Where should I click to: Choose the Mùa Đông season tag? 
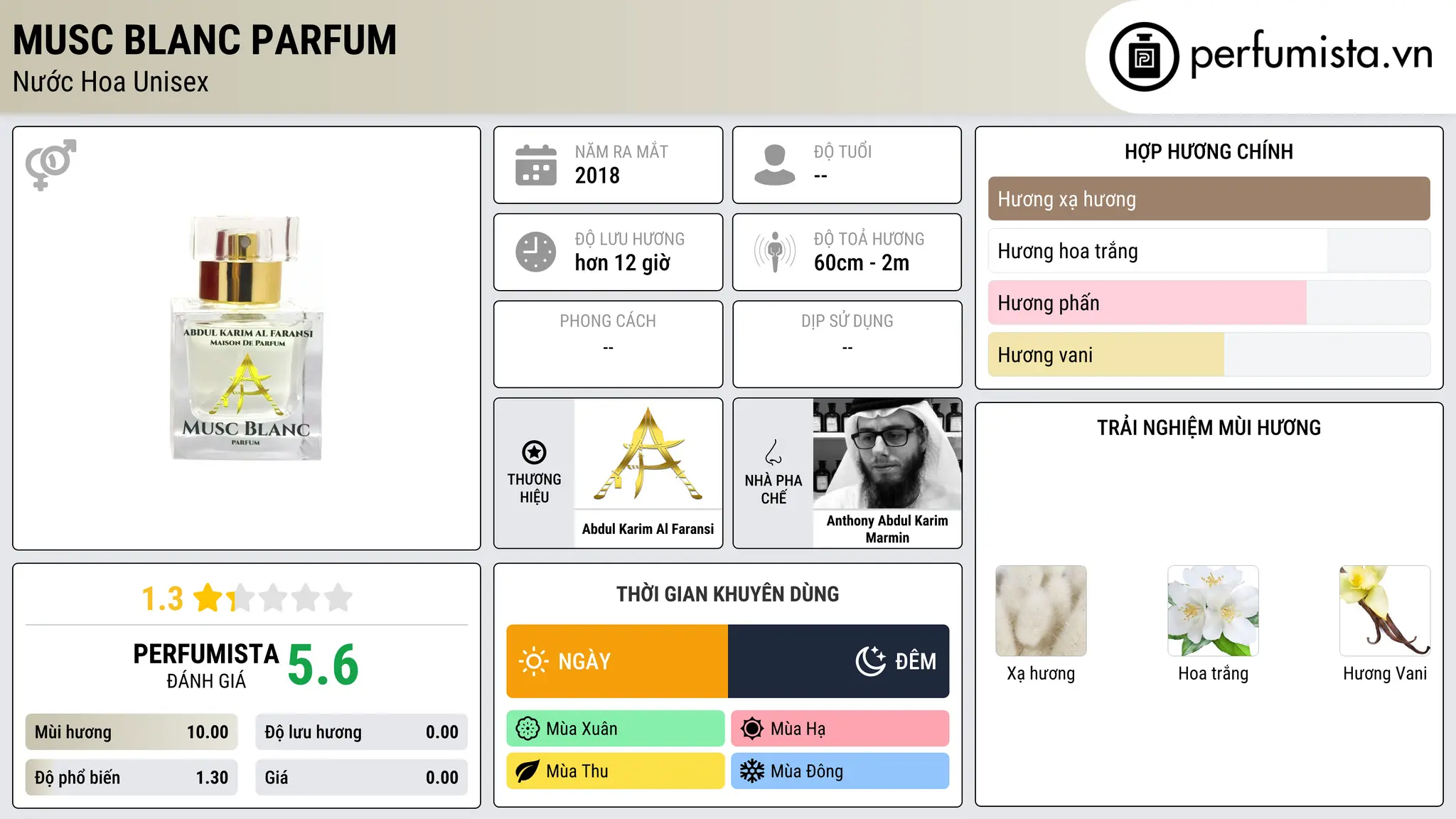(840, 771)
